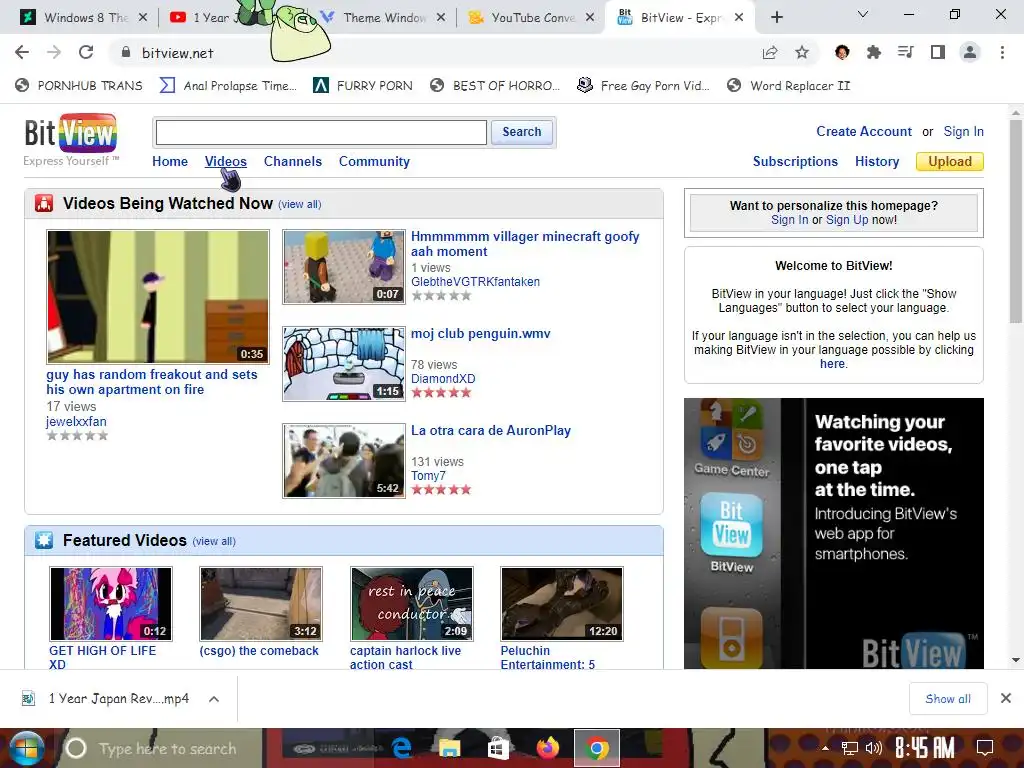Open File Explorer from the taskbar
The width and height of the screenshot is (1024, 768).
(x=449, y=748)
